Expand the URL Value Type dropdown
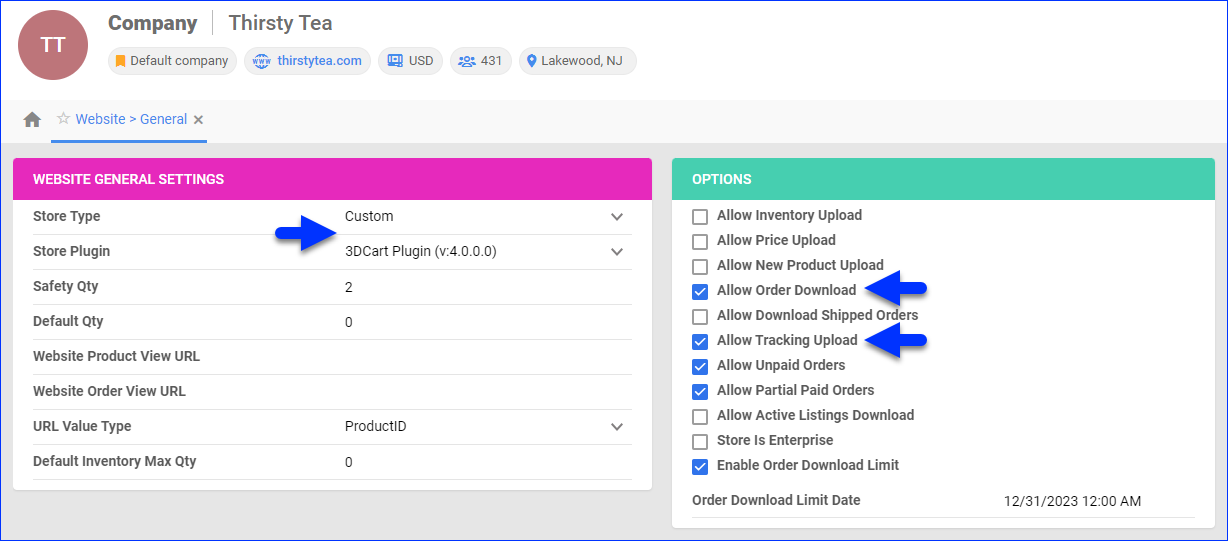Image resolution: width=1228 pixels, height=541 pixels. (x=616, y=427)
